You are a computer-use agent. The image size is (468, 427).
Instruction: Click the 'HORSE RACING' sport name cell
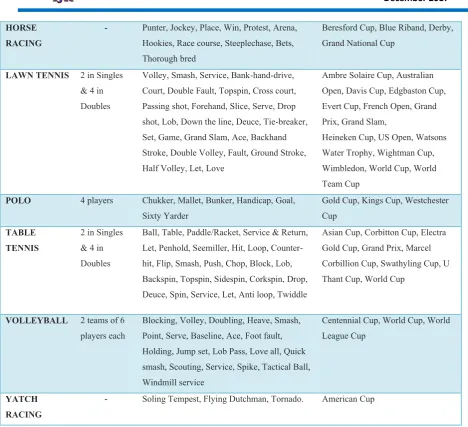point(24,35)
